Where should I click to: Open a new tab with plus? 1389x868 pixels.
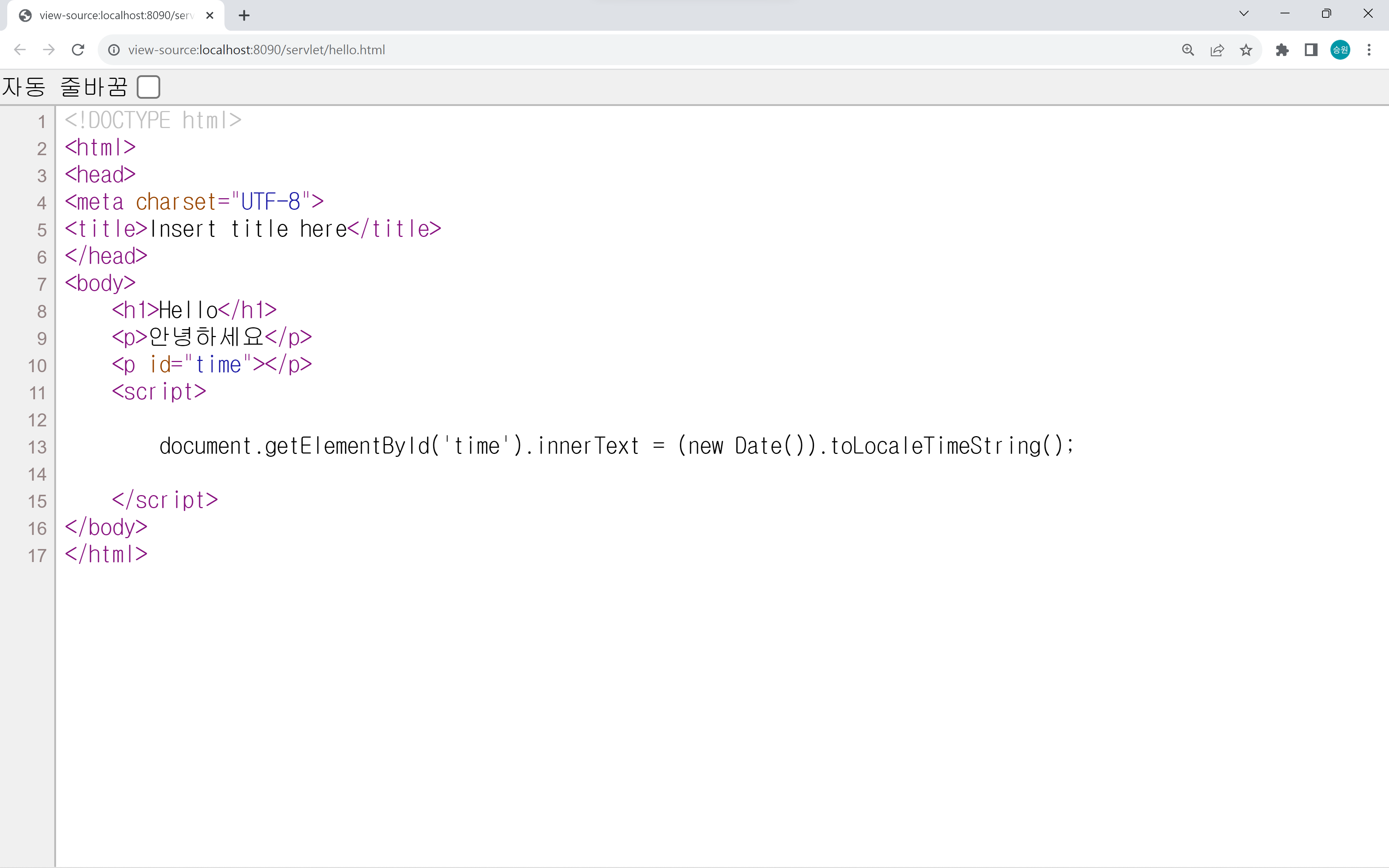(244, 16)
